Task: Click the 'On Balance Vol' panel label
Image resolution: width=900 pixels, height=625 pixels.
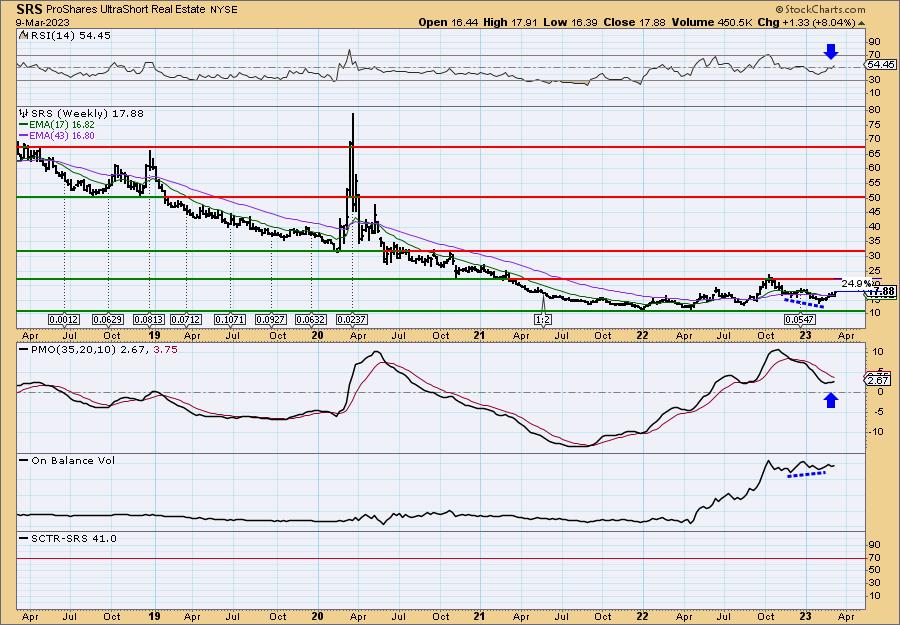Action: pyautogui.click(x=72, y=460)
